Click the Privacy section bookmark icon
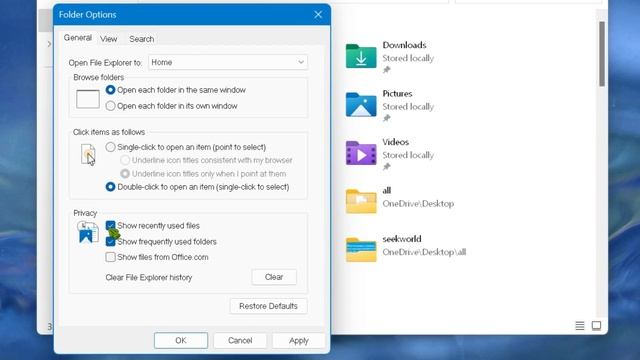 (x=88, y=232)
